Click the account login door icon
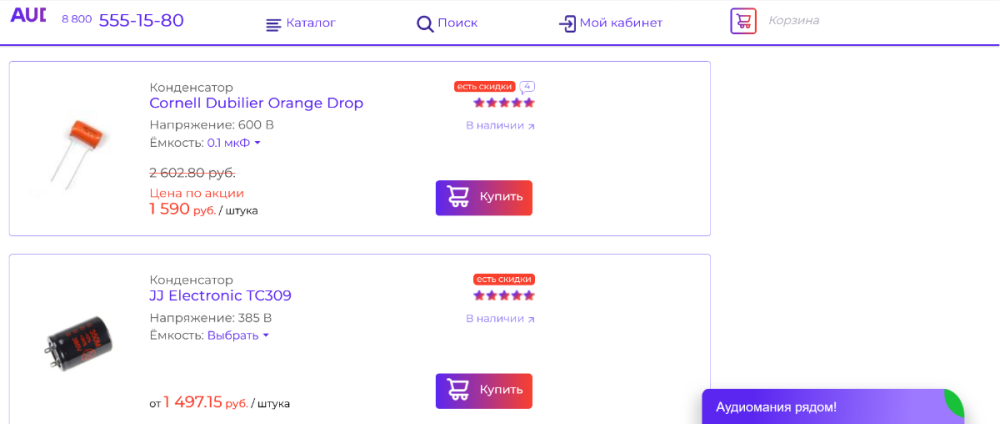Viewport: 1000px width, 424px height. click(x=567, y=24)
